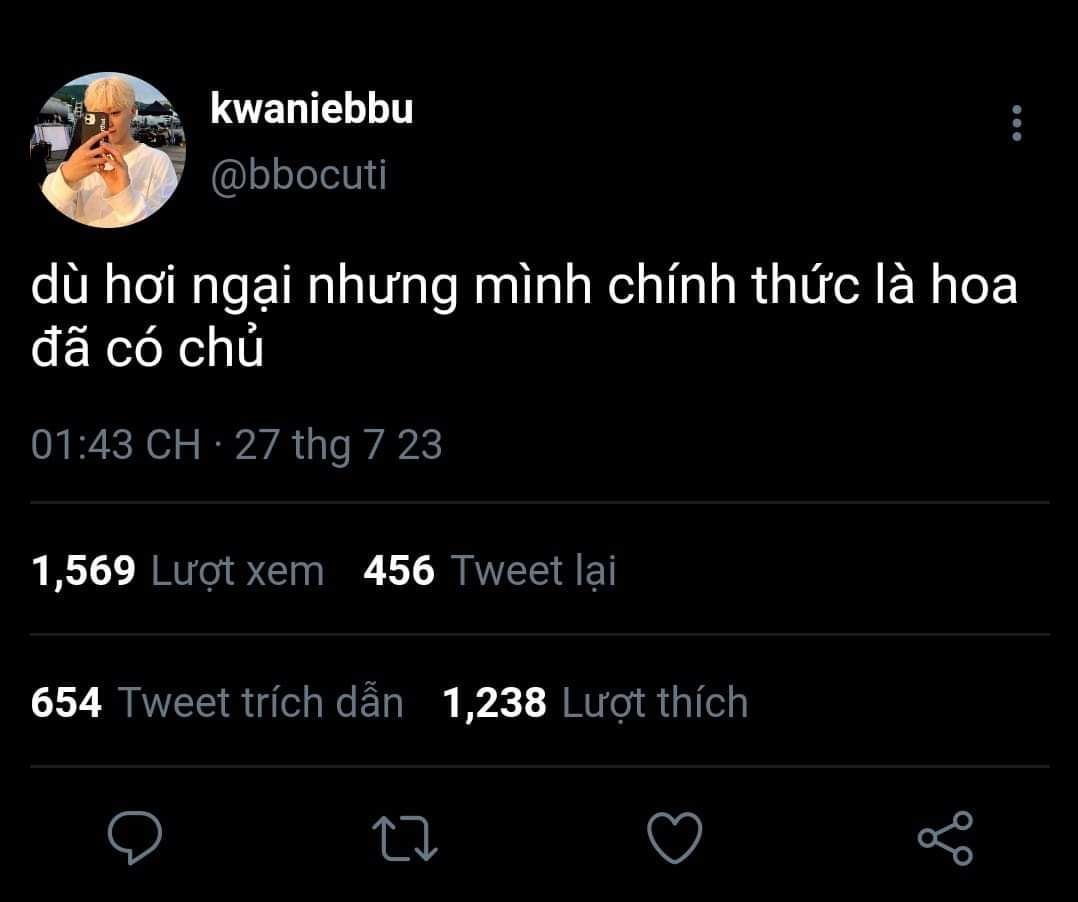Click the Lượt xem label
1078x902 pixels.
click(237, 573)
